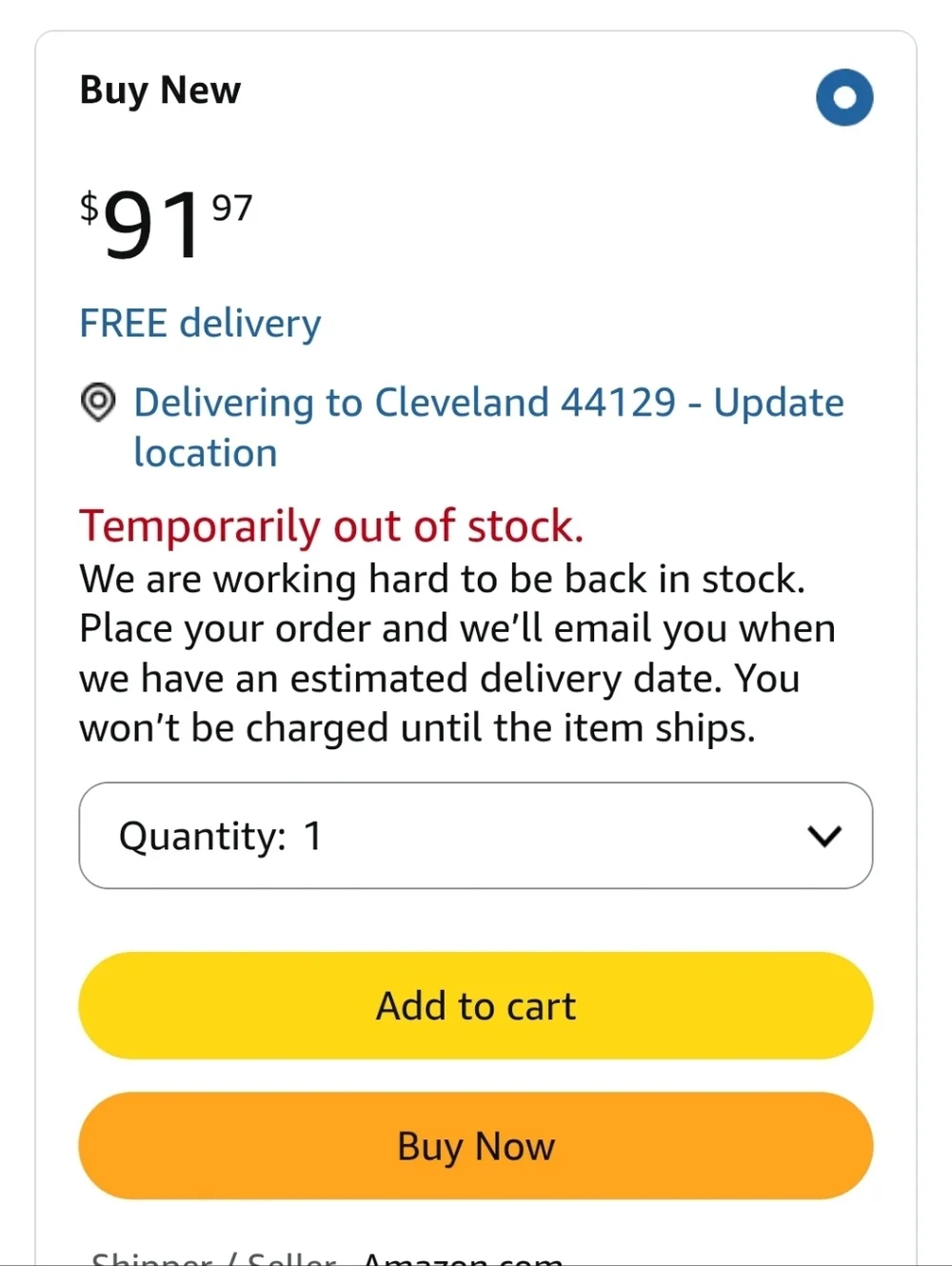Click the zip code 44129

click(x=618, y=403)
